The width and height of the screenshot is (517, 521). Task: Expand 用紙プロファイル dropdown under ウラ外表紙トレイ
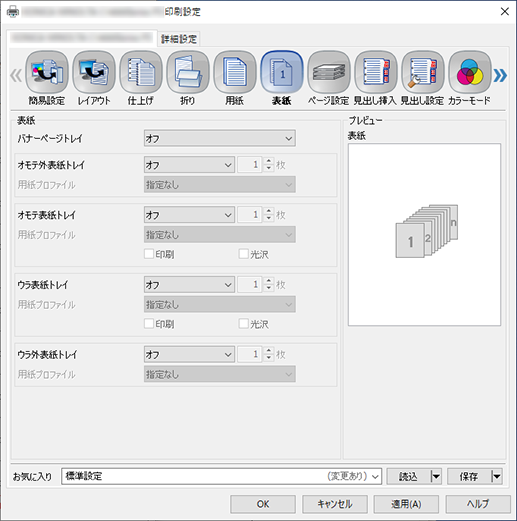tap(220, 374)
